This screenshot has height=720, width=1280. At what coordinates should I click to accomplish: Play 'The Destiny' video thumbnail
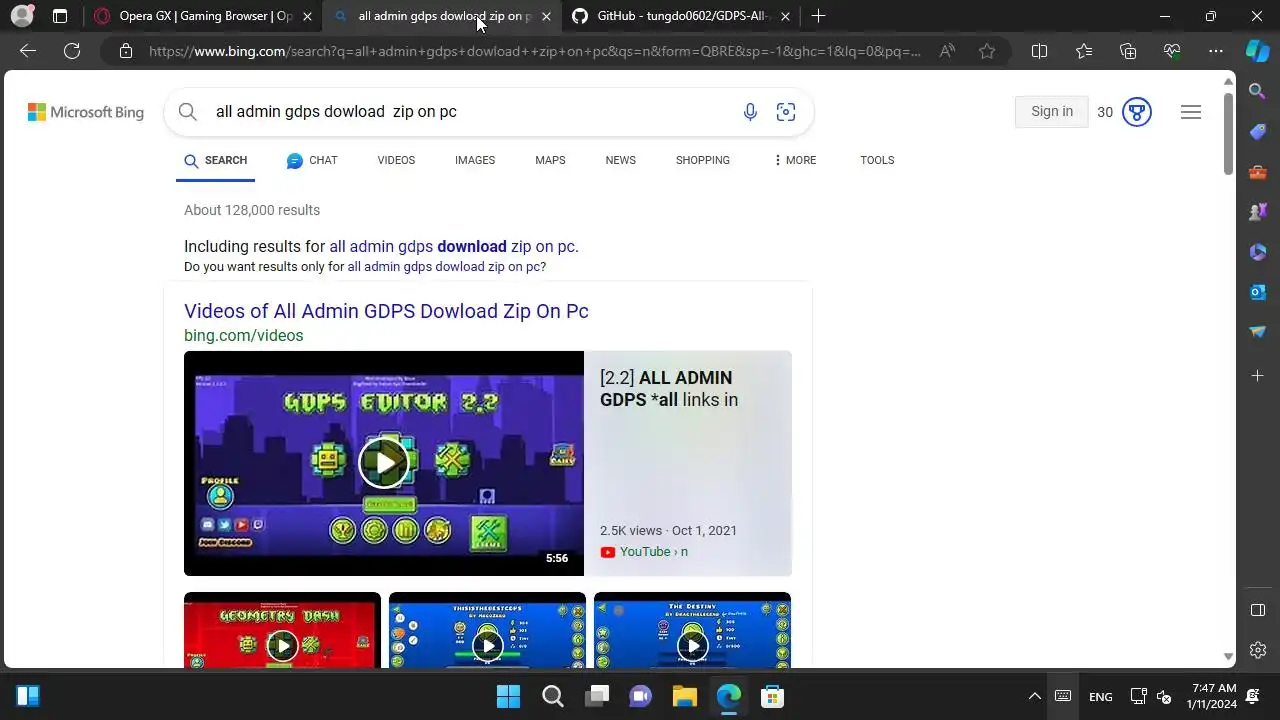pyautogui.click(x=692, y=630)
